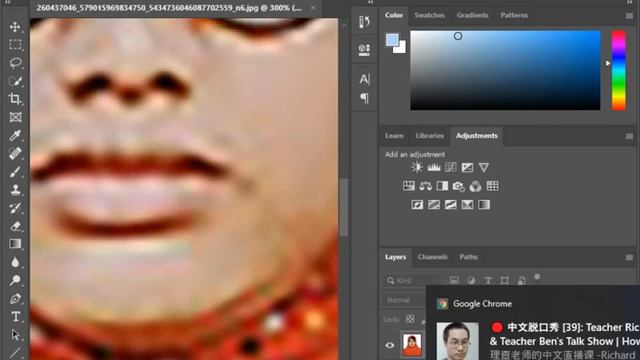Select the Frame tool
640x360 pixels.
[x=15, y=117]
